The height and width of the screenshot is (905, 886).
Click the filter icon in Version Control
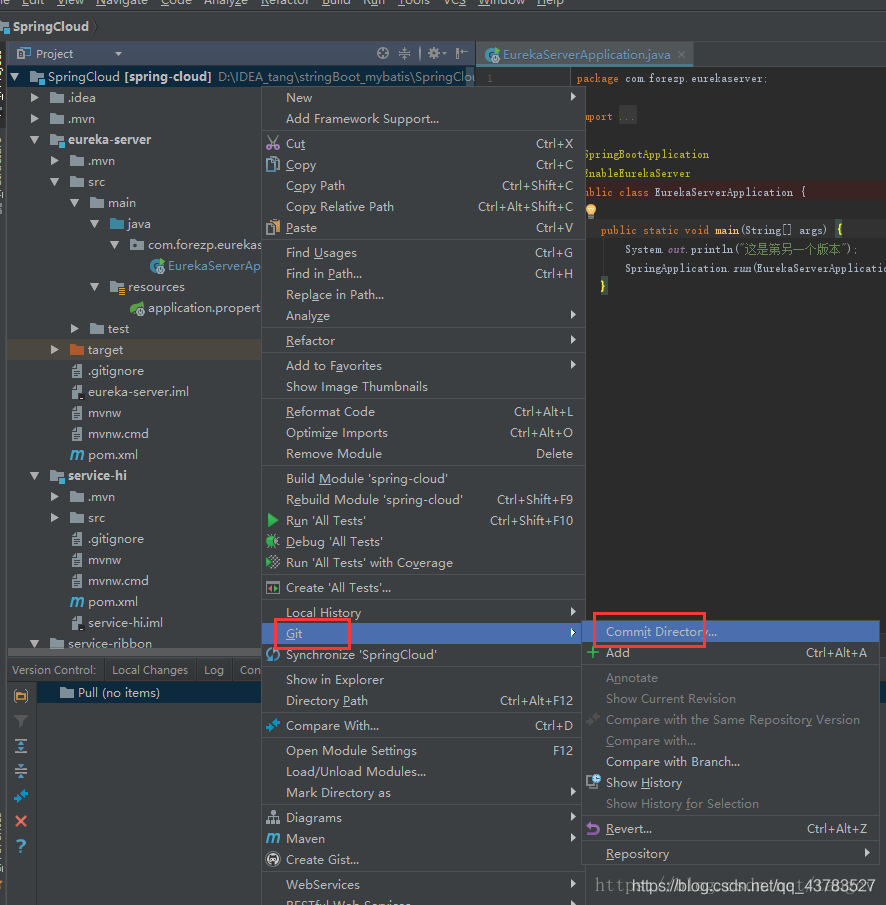[x=21, y=721]
